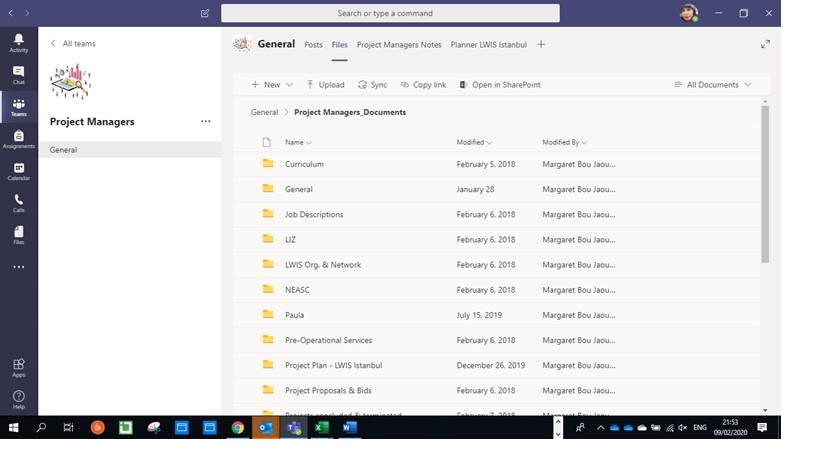The height and width of the screenshot is (460, 819).
Task: Open the Job Descriptions folder
Action: click(314, 215)
